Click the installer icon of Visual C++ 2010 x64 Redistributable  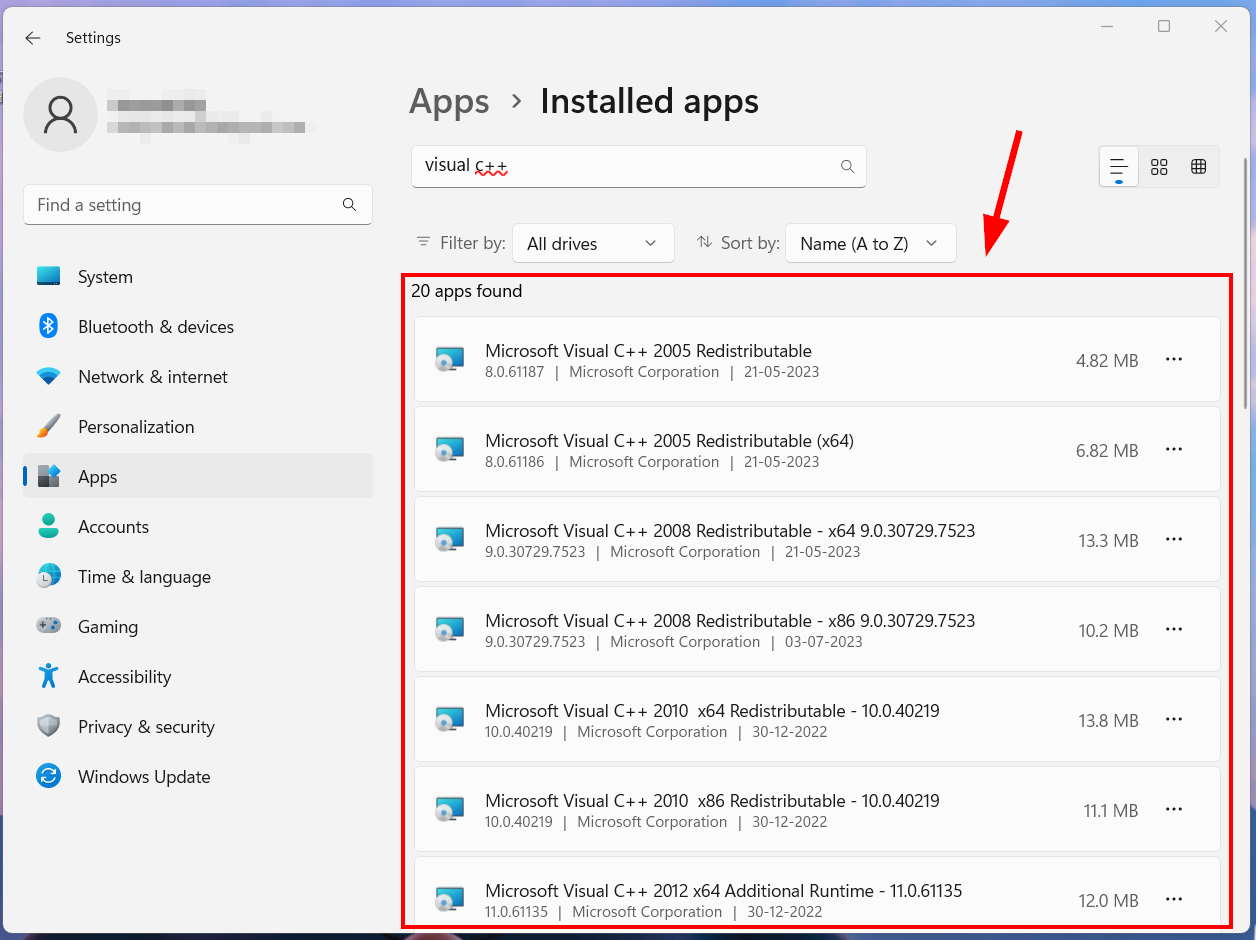point(450,720)
